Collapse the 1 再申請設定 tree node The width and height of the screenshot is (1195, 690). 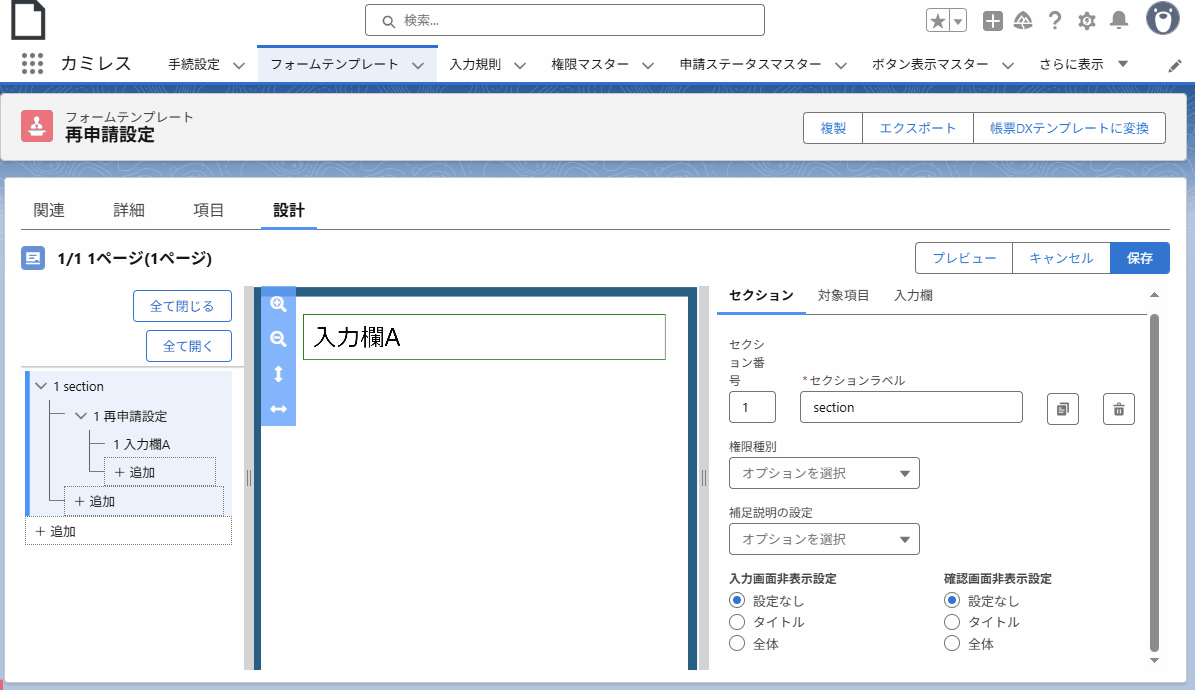[x=81, y=416]
